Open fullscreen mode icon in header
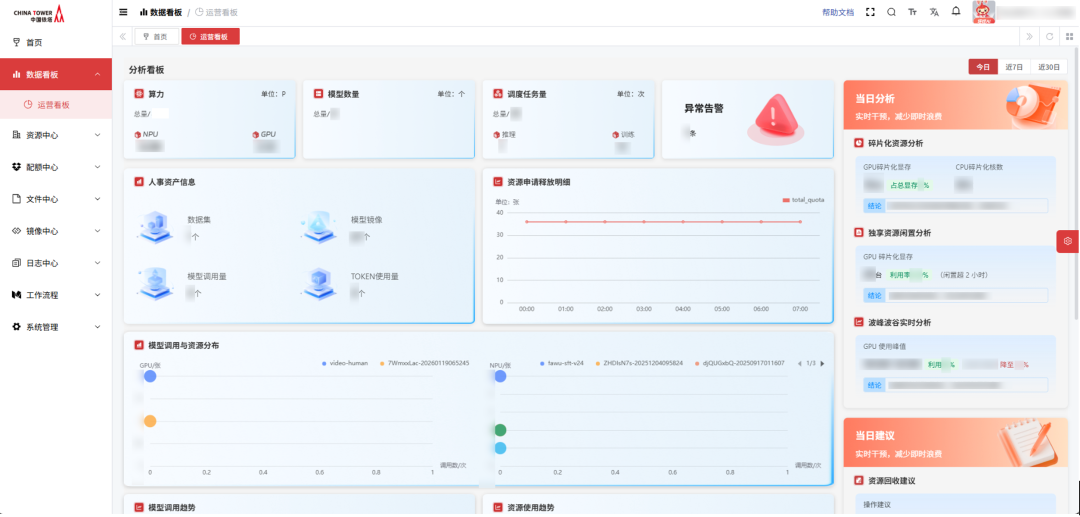The height and width of the screenshot is (517, 1080). coord(870,12)
